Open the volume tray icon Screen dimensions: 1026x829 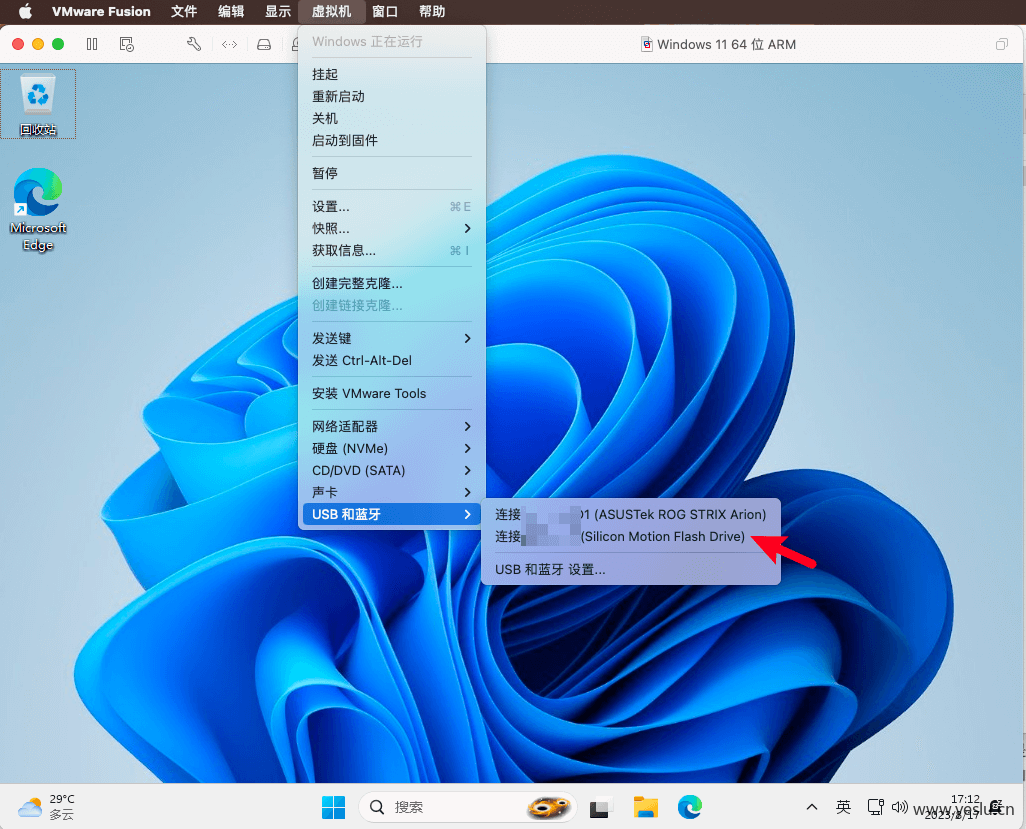[x=899, y=807]
